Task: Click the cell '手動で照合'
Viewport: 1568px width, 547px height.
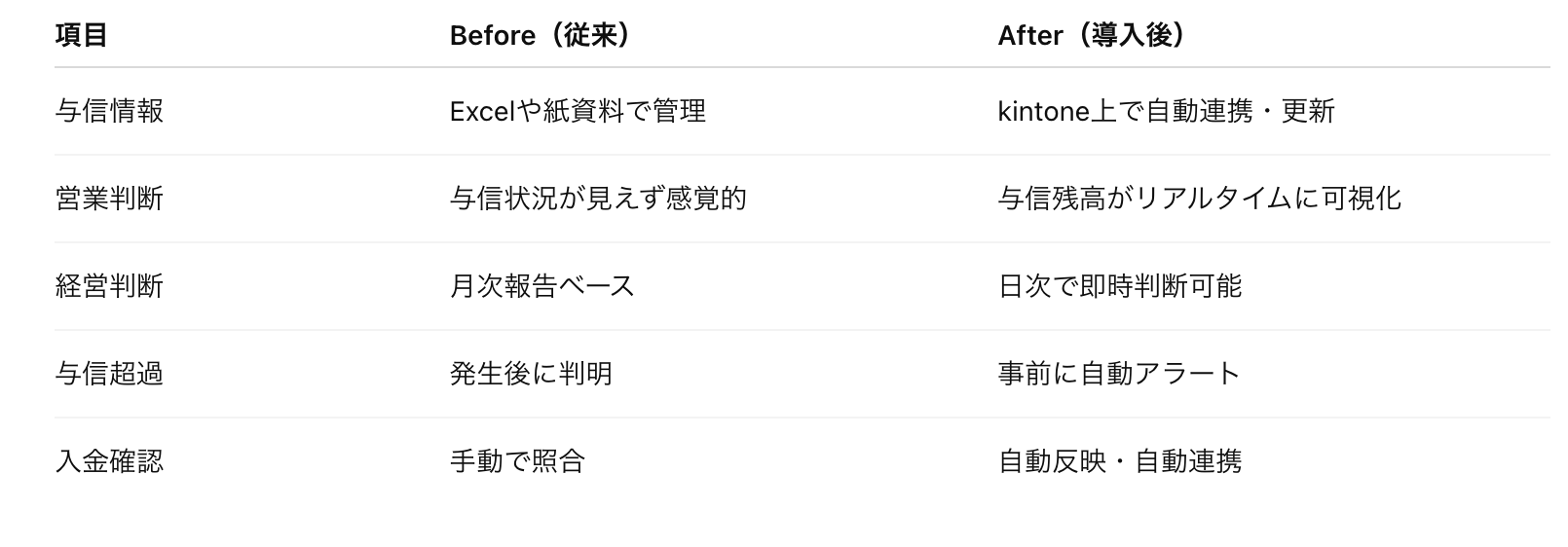Action: (x=517, y=461)
